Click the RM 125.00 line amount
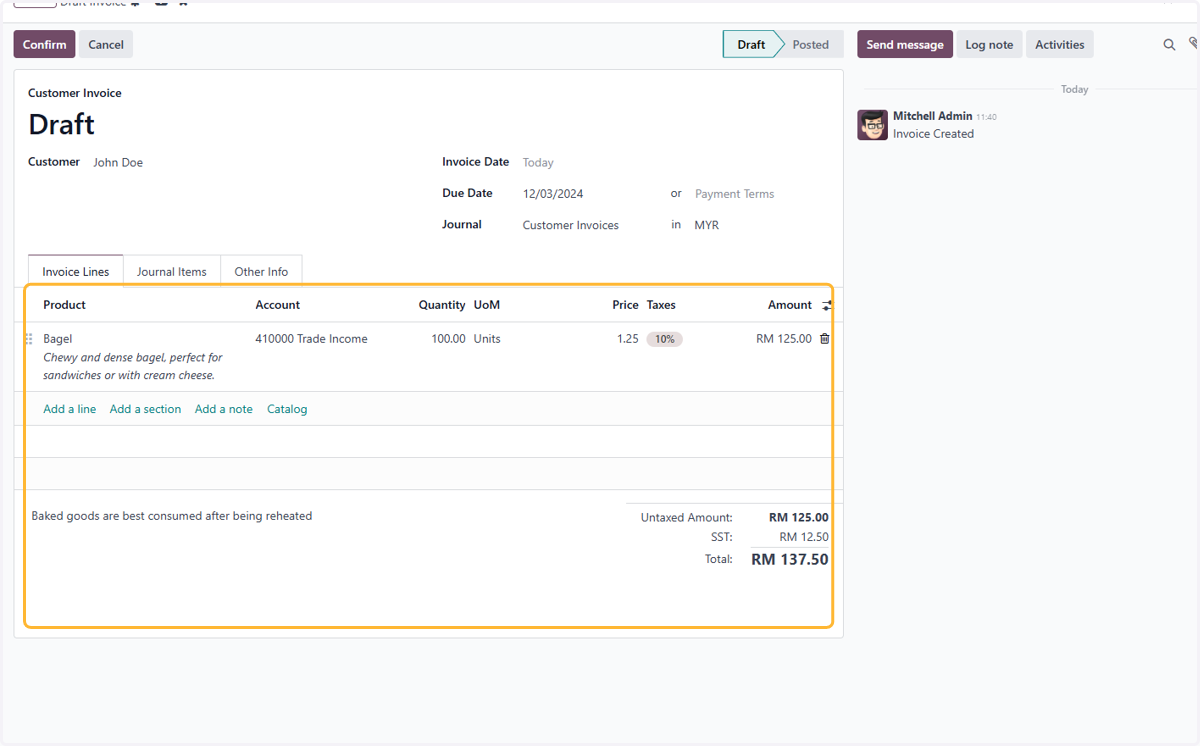Viewport: 1200px width, 746px height. pos(784,339)
